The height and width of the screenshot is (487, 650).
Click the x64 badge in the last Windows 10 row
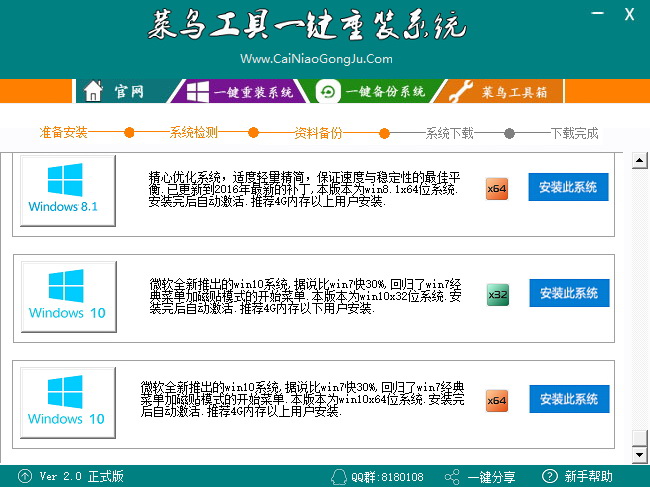[497, 401]
